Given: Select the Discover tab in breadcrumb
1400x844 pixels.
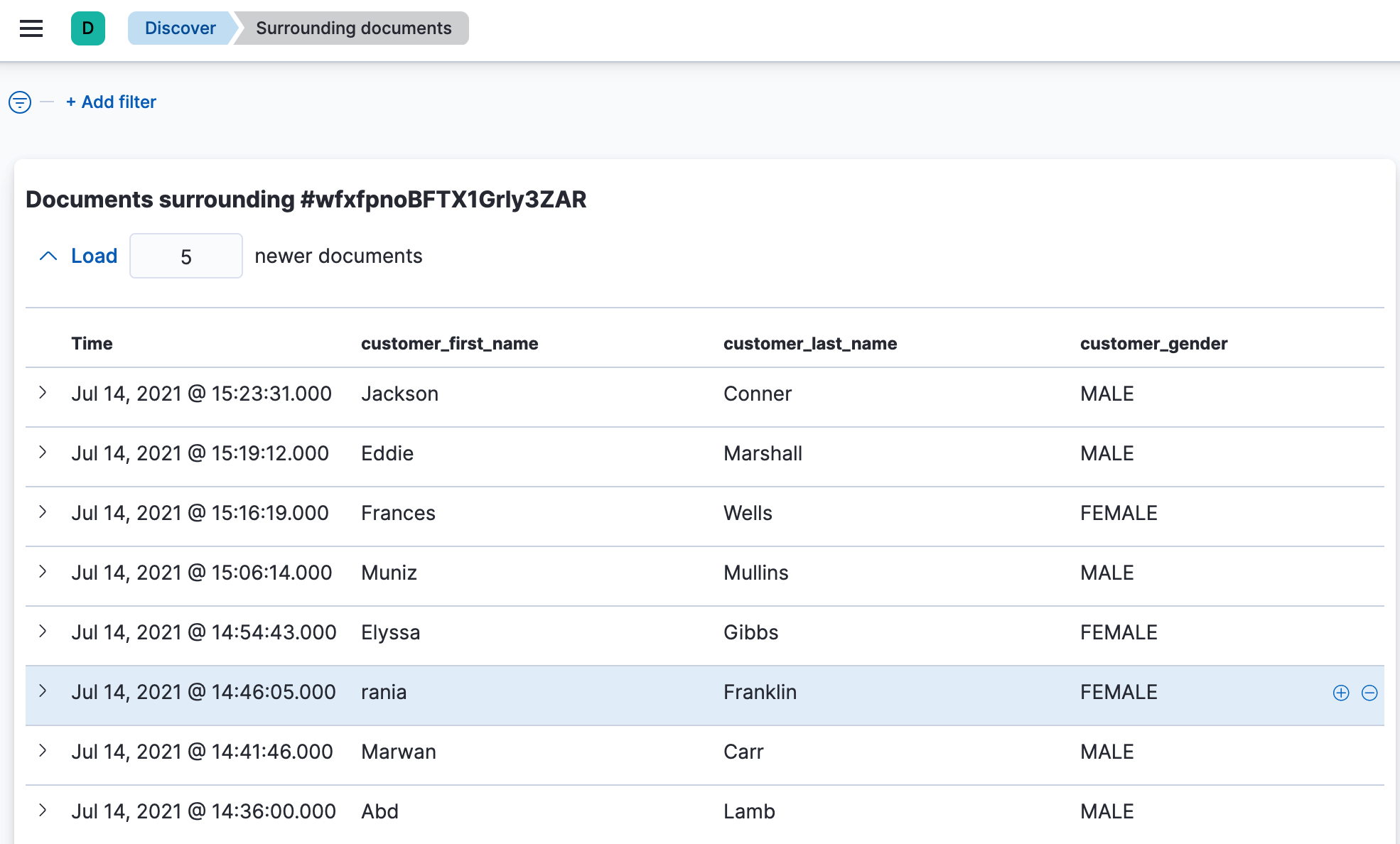Looking at the screenshot, I should tap(180, 27).
